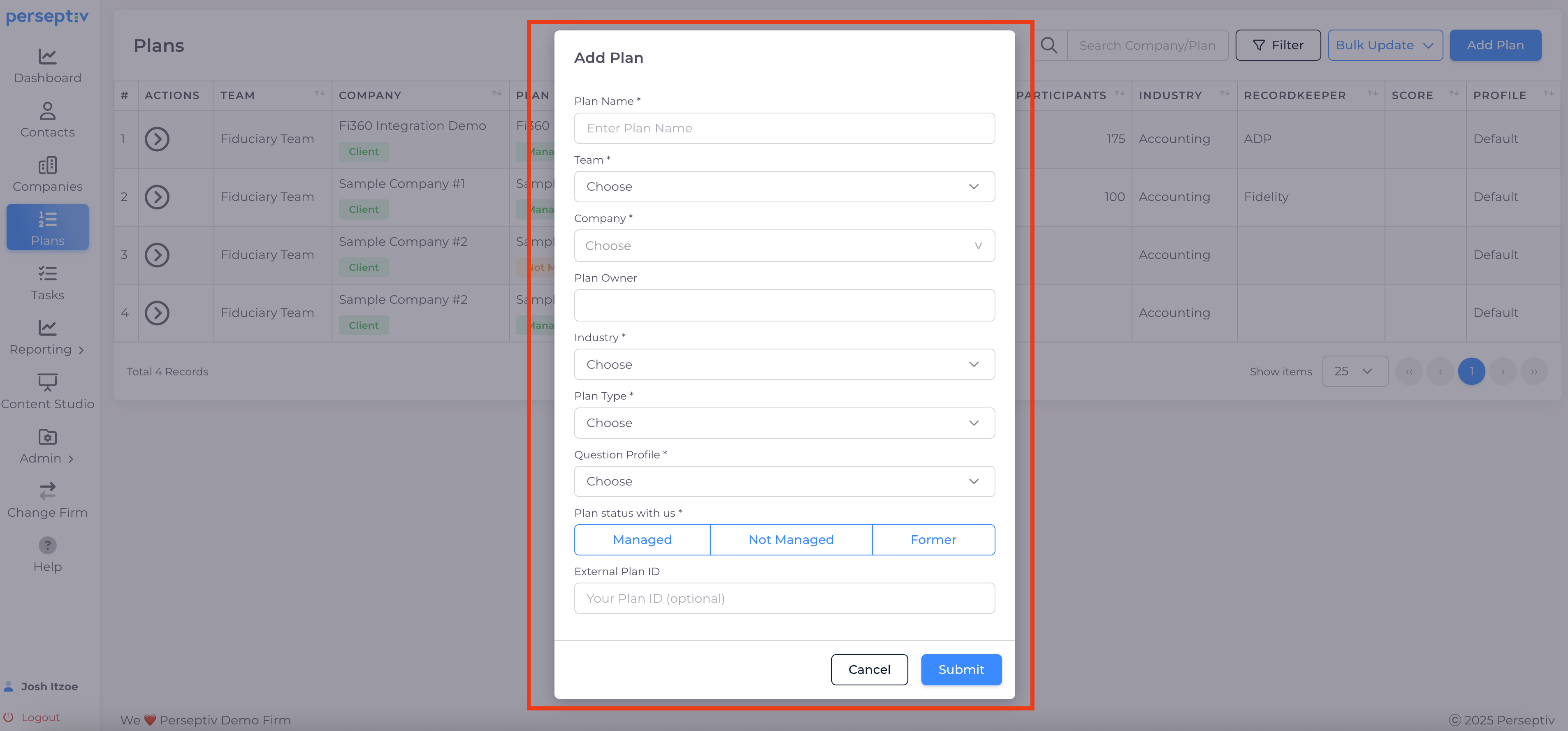Select Not Managed plan status

click(791, 539)
